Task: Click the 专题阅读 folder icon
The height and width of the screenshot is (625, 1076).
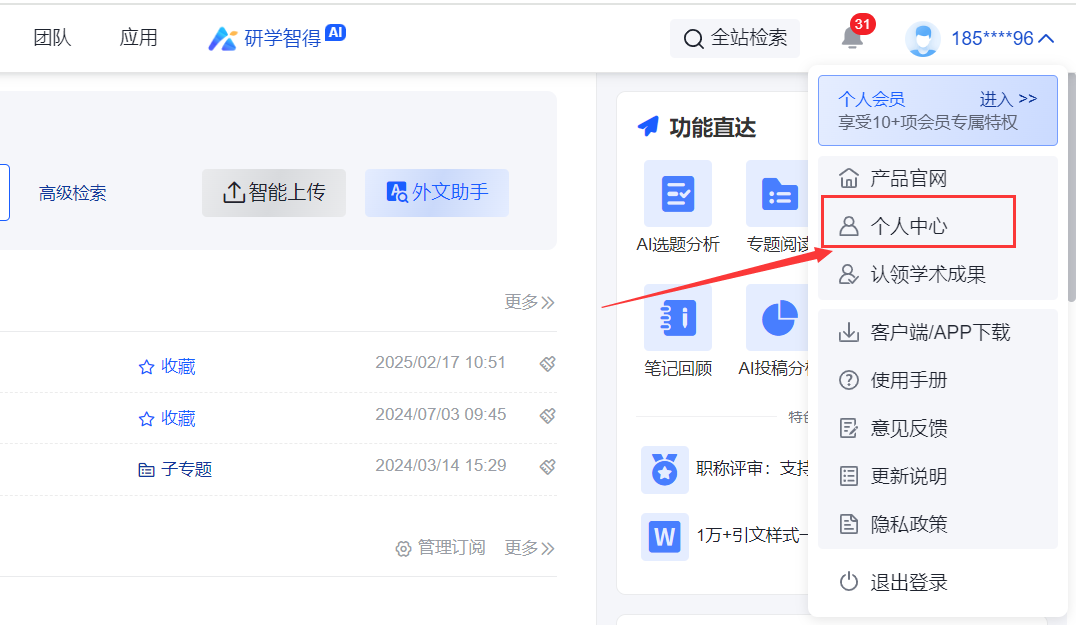Action: pos(778,193)
